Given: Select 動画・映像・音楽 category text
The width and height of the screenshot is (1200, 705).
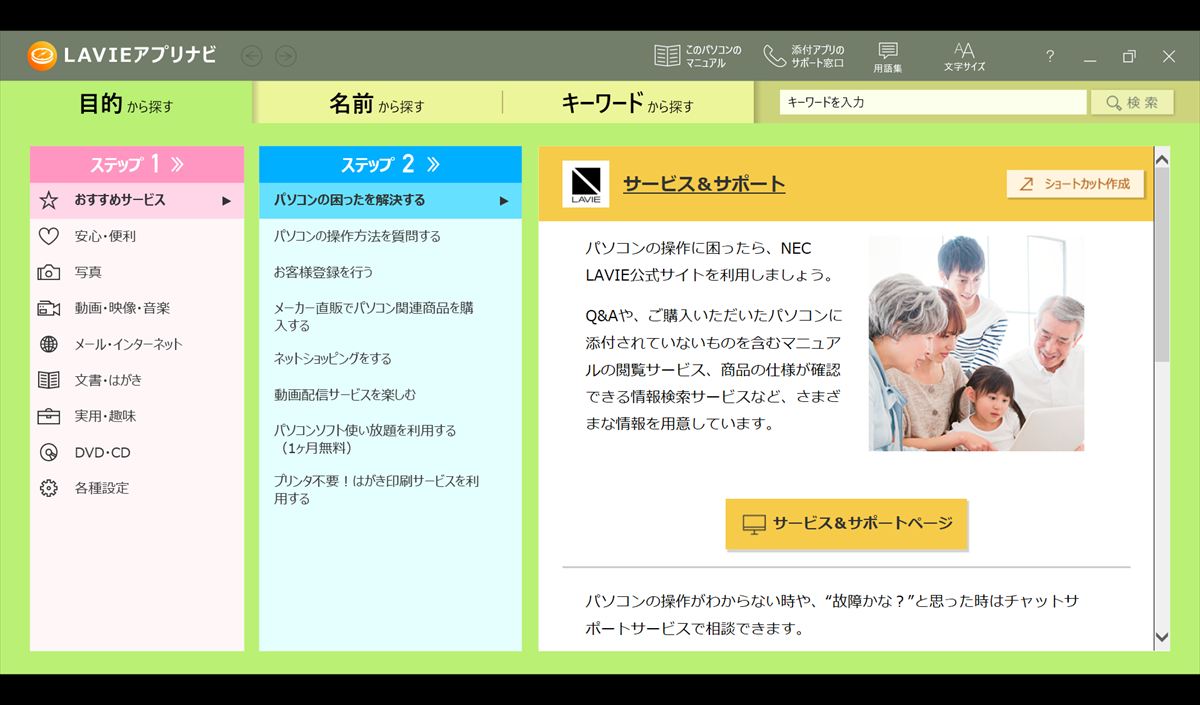Looking at the screenshot, I should tap(122, 308).
